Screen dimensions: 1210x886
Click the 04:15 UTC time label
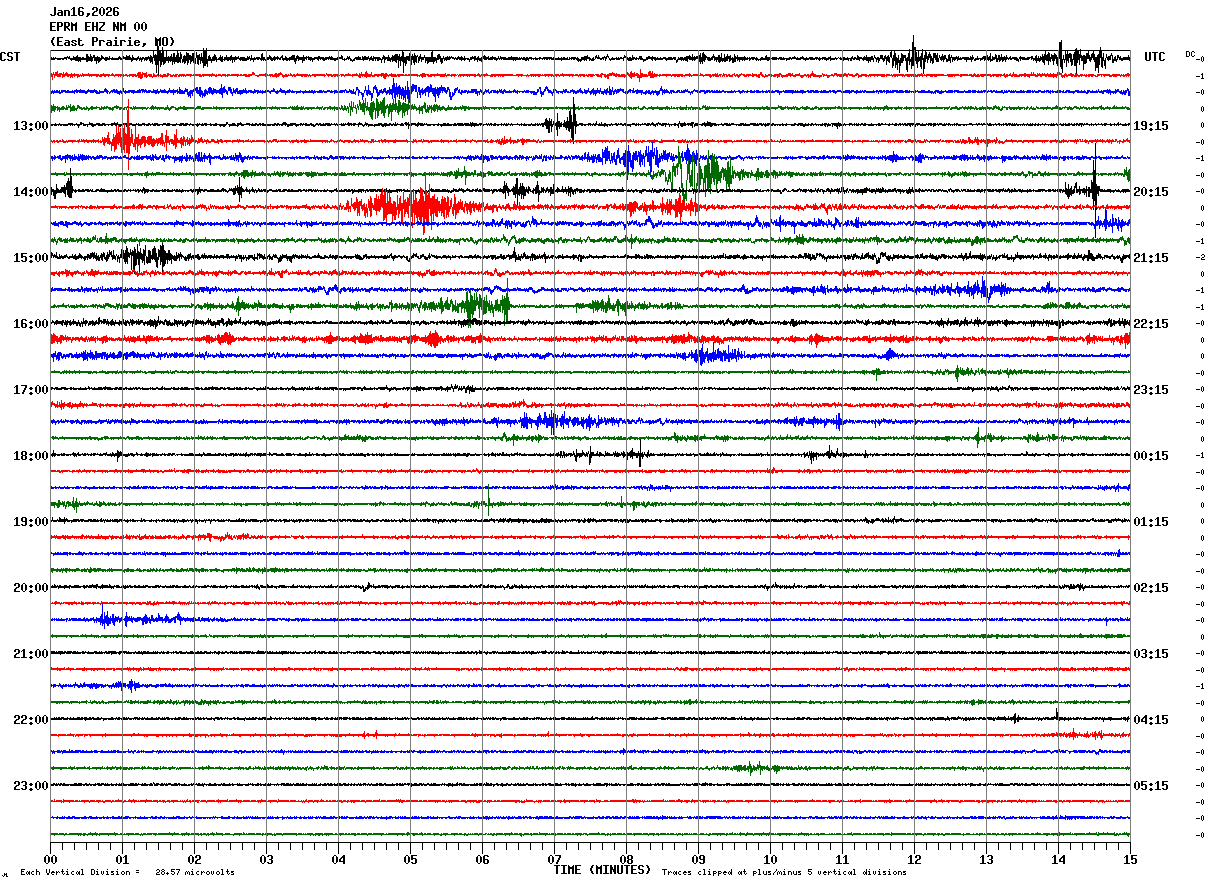pyautogui.click(x=1150, y=720)
